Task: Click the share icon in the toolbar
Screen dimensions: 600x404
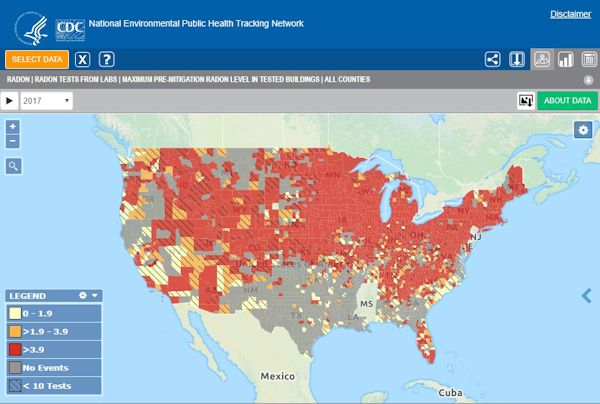Action: [492, 59]
